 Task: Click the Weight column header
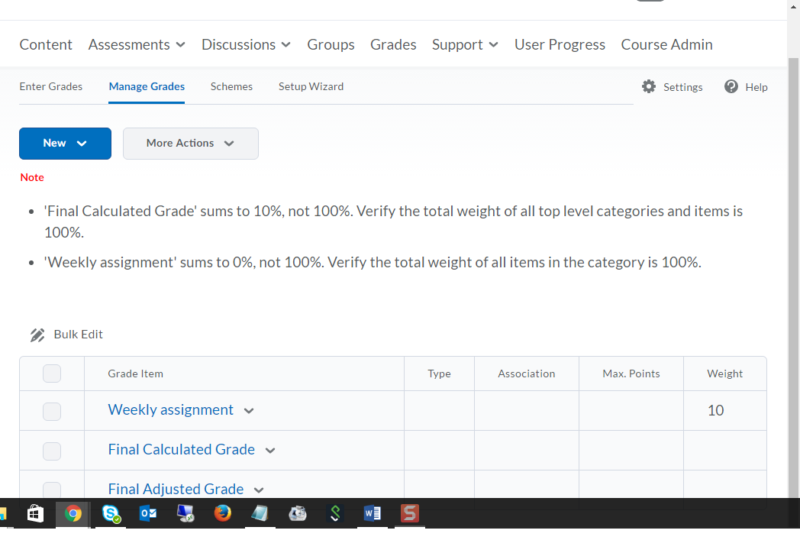click(724, 374)
